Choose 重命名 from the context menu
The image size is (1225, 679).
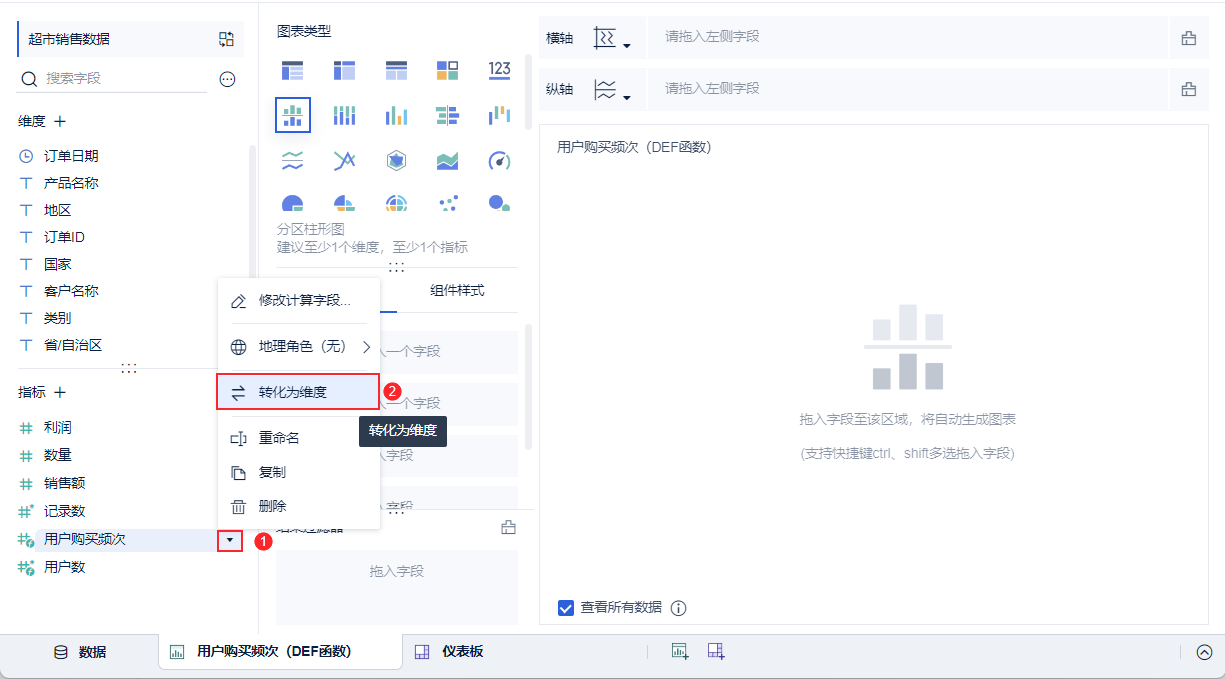(x=299, y=438)
